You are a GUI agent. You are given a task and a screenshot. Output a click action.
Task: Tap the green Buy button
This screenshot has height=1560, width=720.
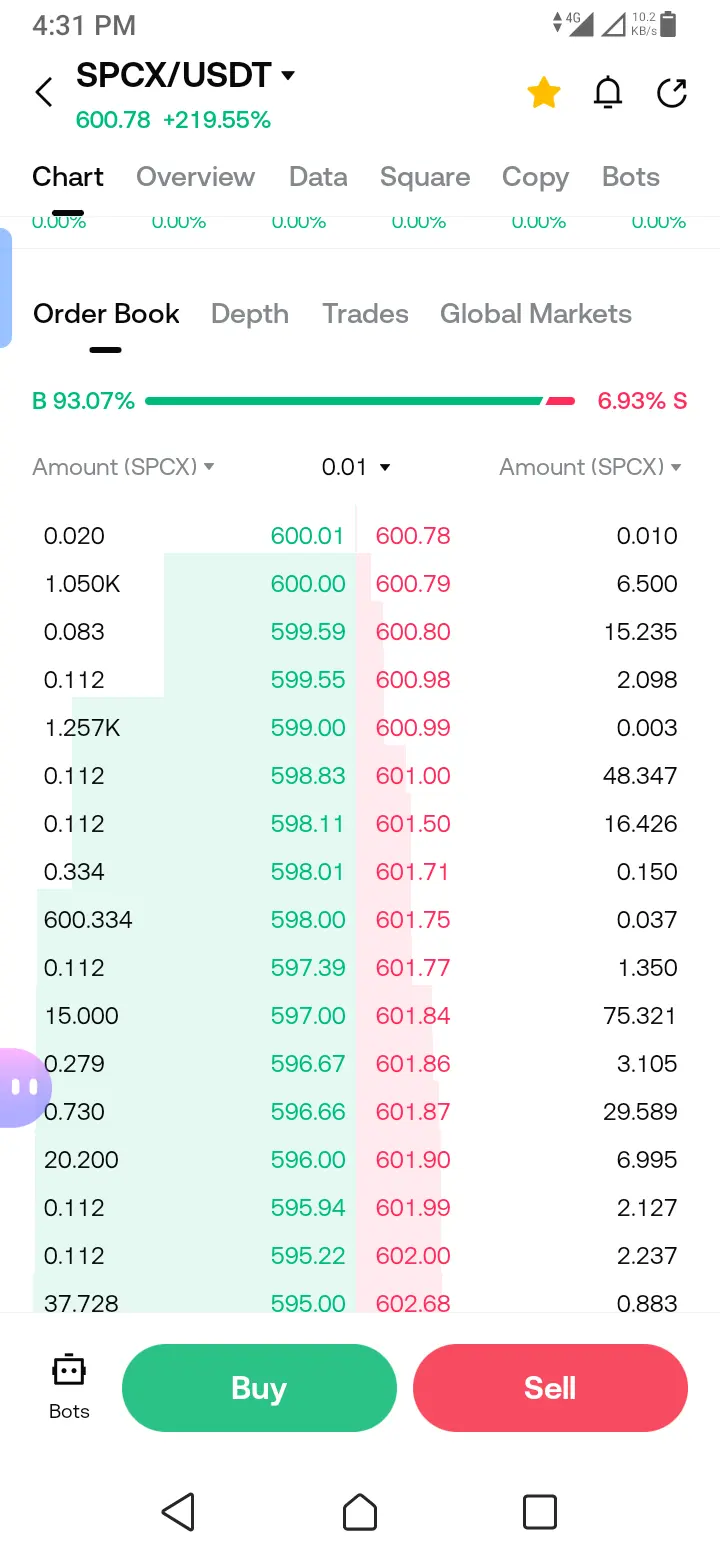tap(259, 1388)
